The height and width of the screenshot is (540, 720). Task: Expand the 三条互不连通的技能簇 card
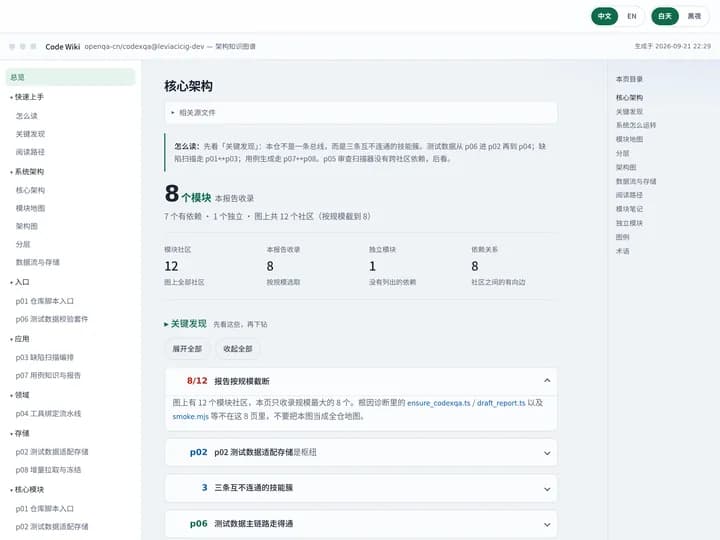(361, 488)
